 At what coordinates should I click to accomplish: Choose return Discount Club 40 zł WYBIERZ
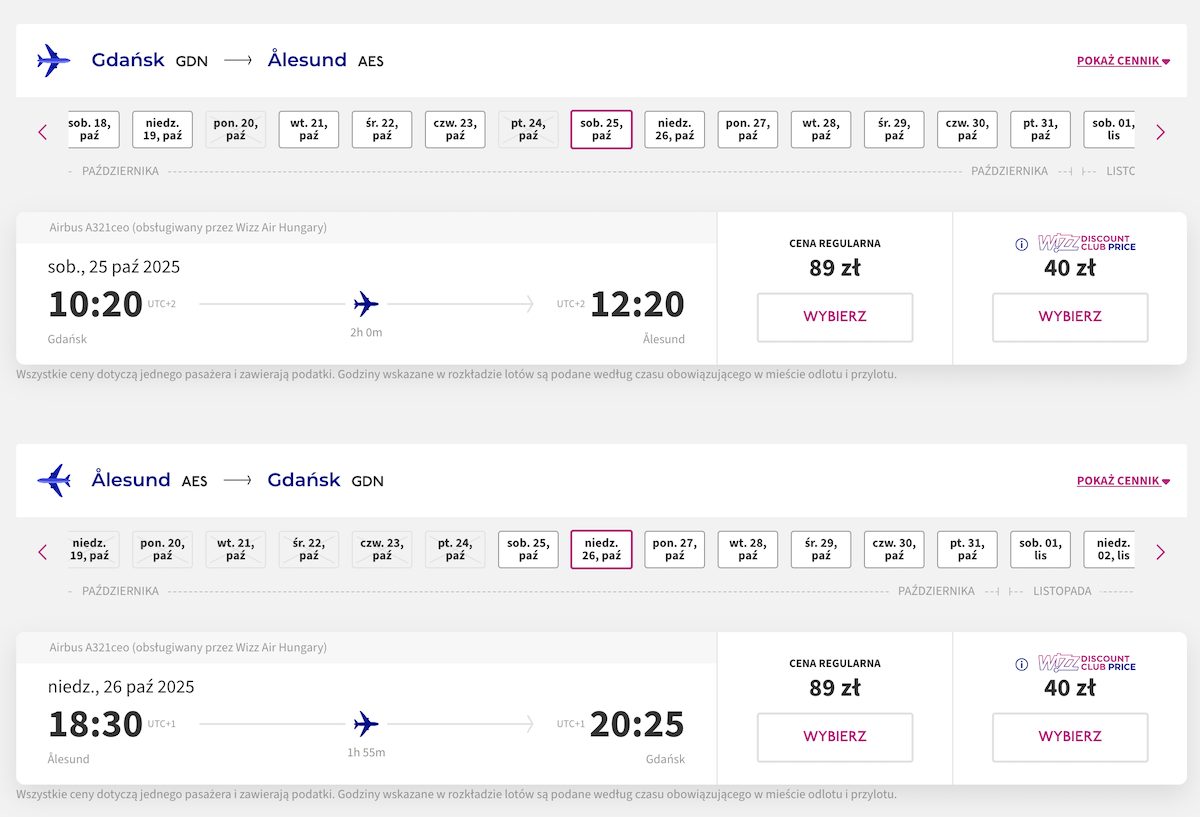(1070, 737)
